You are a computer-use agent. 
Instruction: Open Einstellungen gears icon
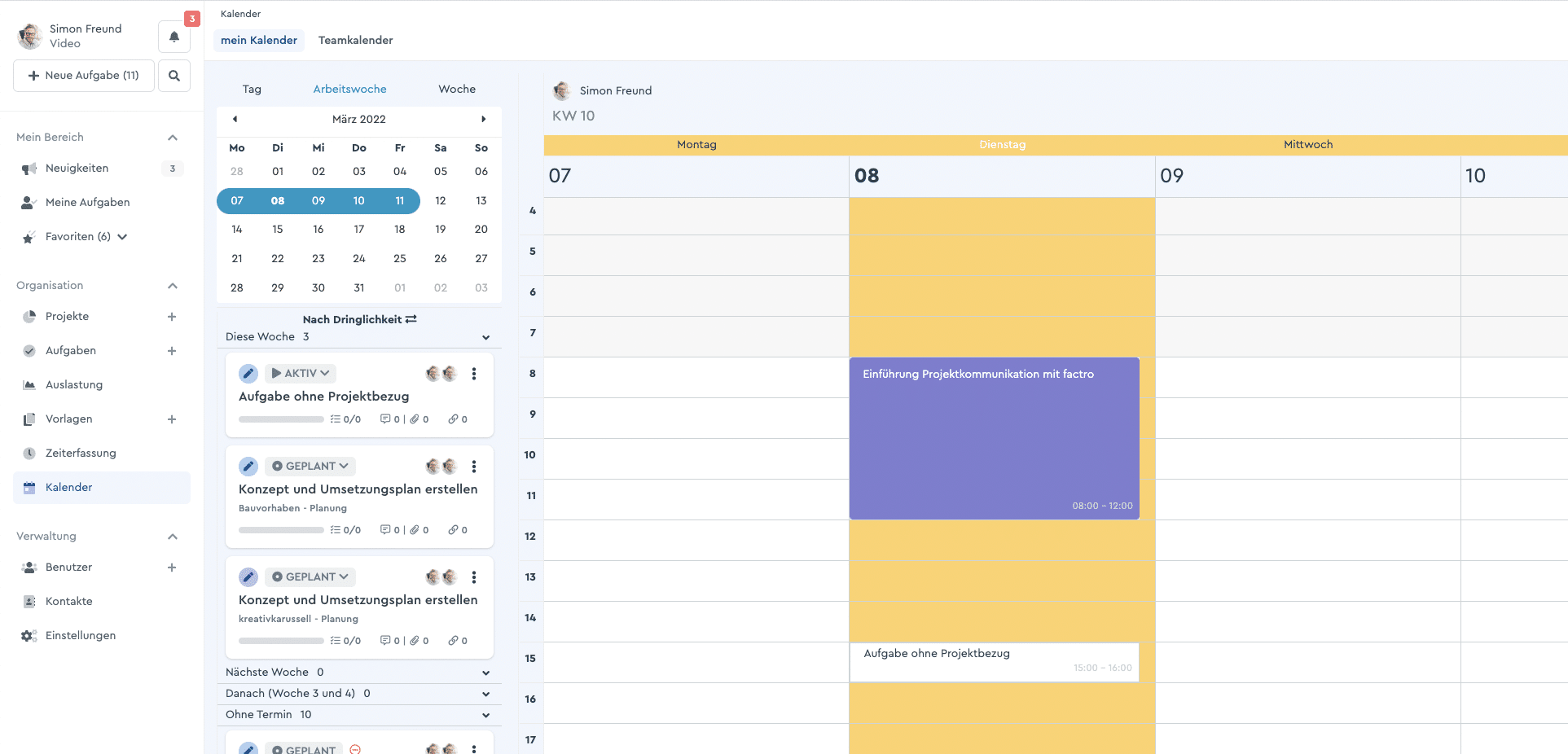(x=29, y=636)
